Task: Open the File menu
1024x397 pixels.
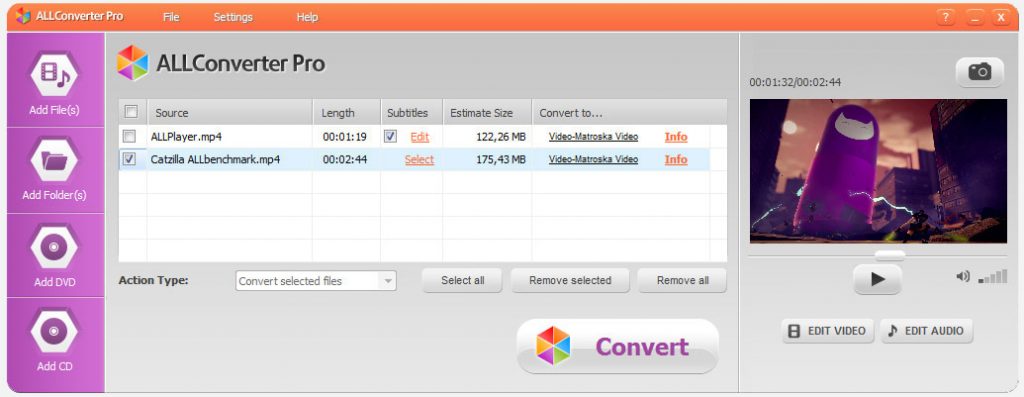Action: 171,17
